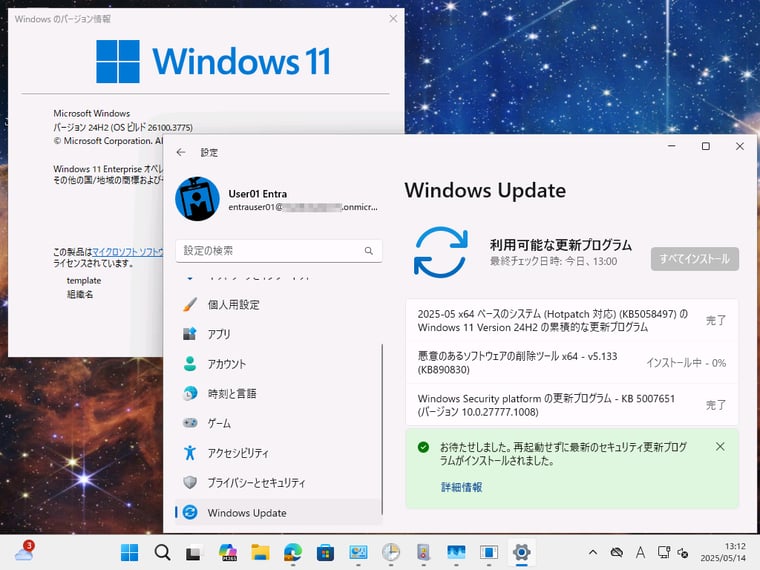Select the KB 5007651 Security platform row
This screenshot has height=570, width=760.
pyautogui.click(x=572, y=405)
